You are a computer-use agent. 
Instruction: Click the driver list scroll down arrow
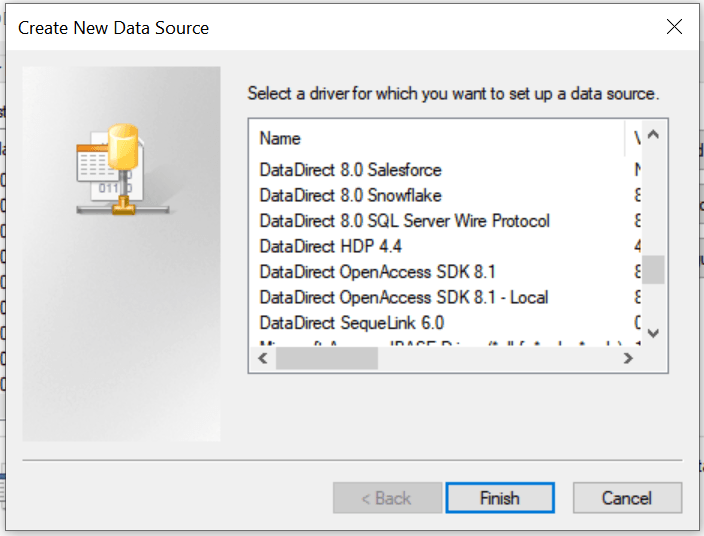pyautogui.click(x=653, y=333)
